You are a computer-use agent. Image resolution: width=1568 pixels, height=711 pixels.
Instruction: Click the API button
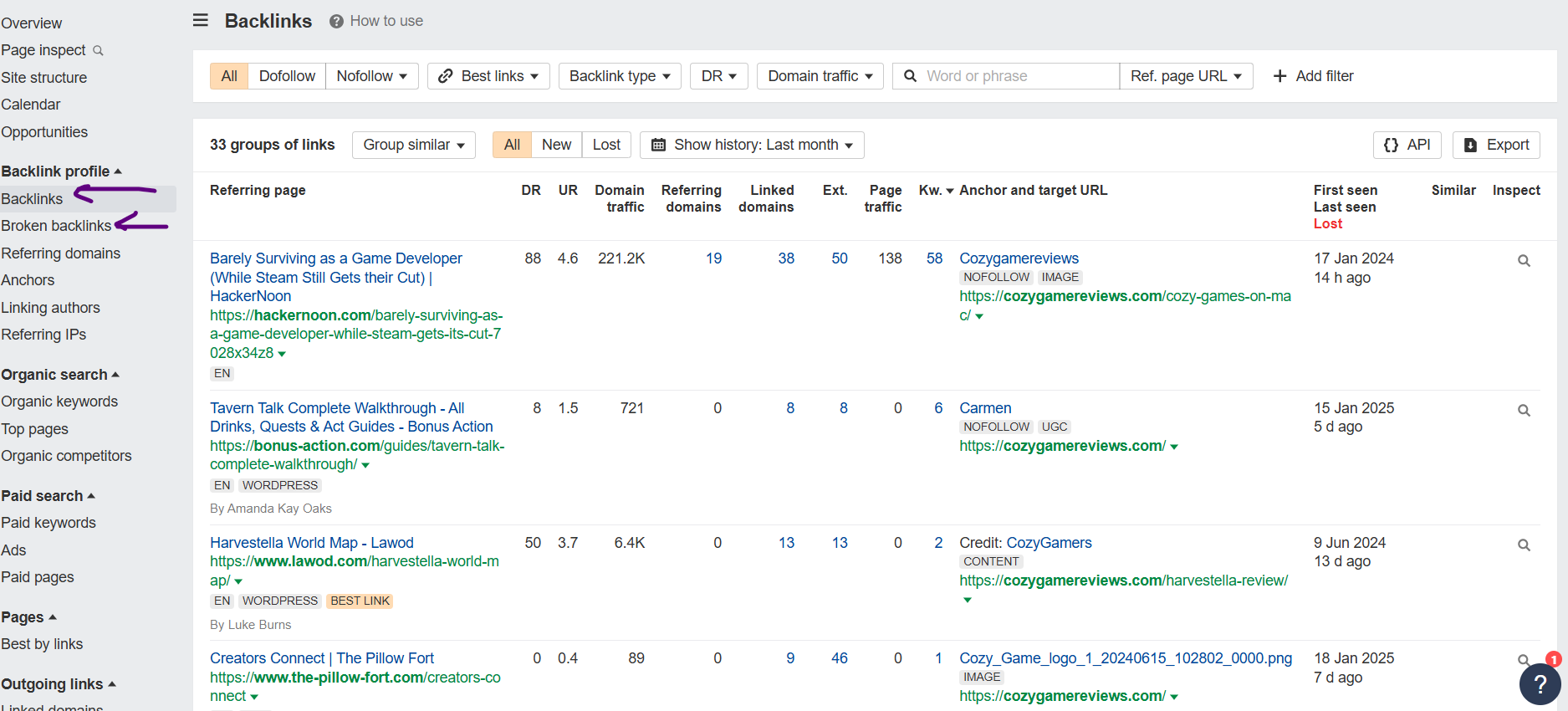pos(1407,145)
